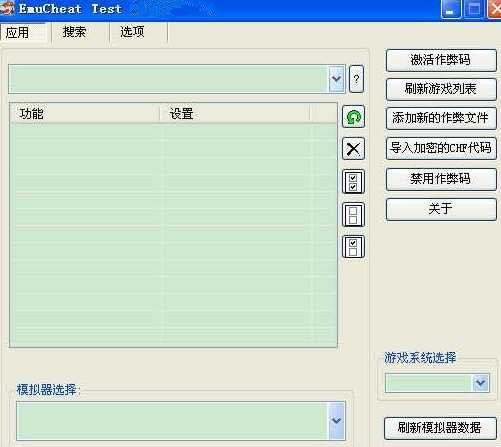Maximize the EmuCheat window
This screenshot has height=447, width=501.
pyautogui.click(x=474, y=9)
